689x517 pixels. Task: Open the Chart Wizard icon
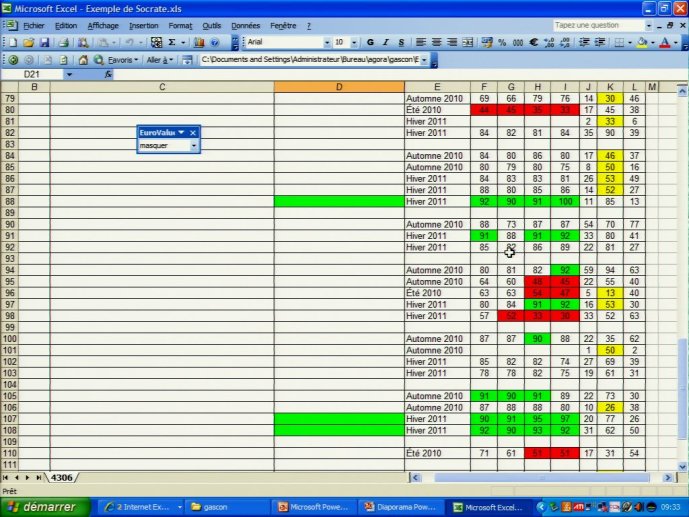coord(199,43)
